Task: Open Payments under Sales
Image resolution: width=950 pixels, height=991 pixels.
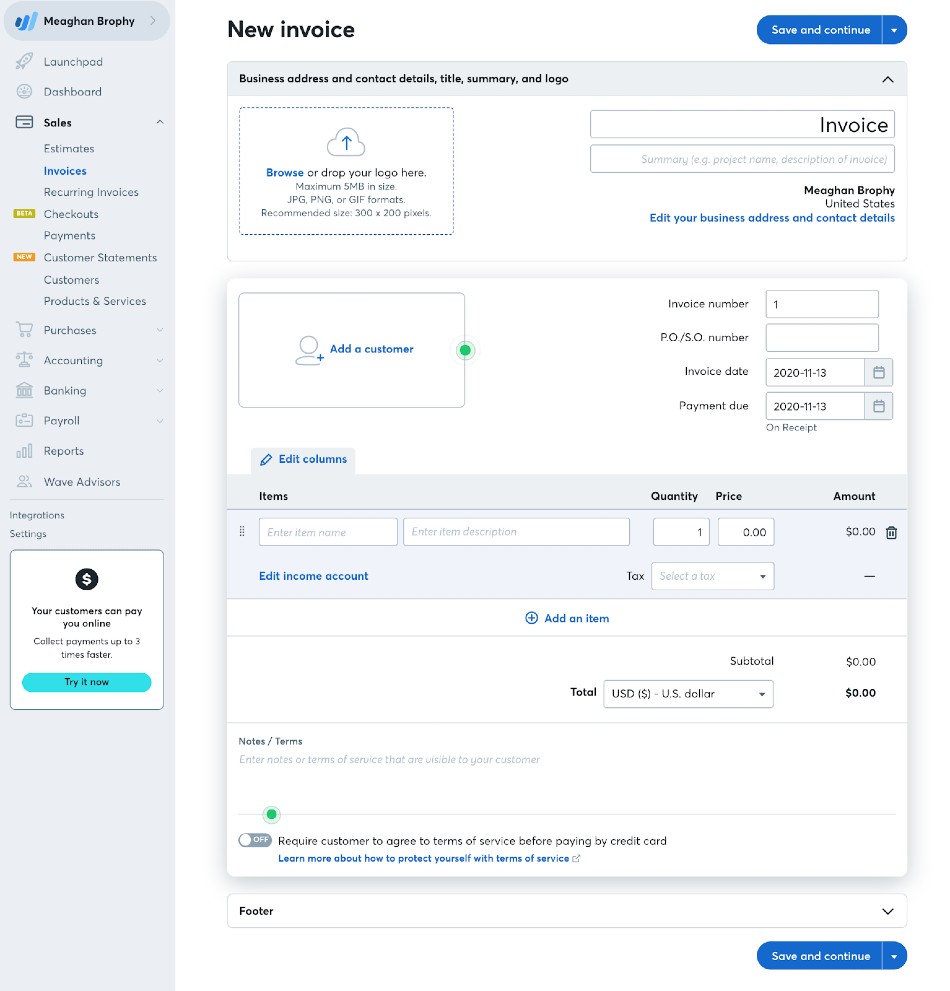Action: [70, 235]
